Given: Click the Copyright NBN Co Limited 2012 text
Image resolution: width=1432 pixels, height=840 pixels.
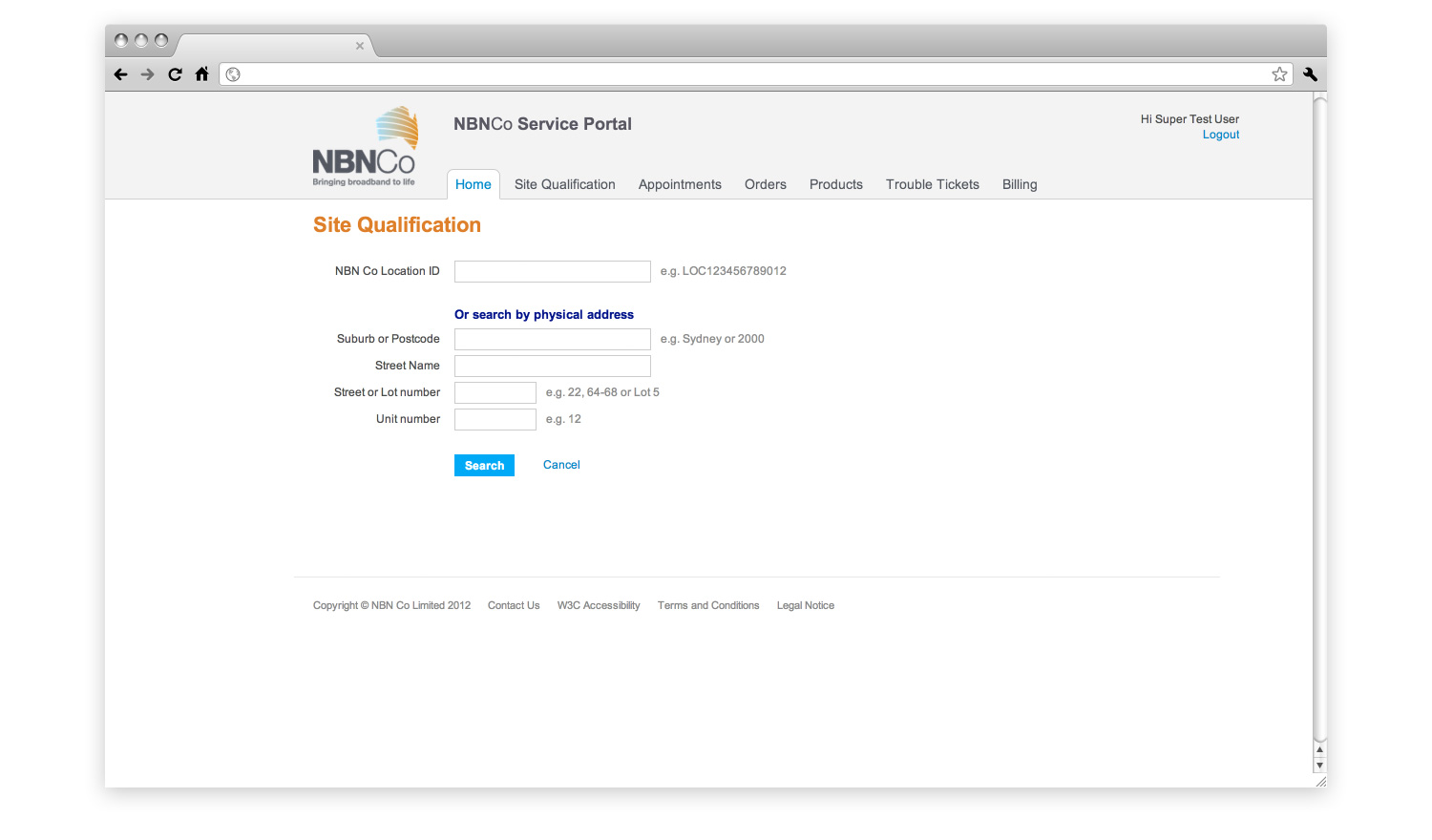Looking at the screenshot, I should point(391,605).
